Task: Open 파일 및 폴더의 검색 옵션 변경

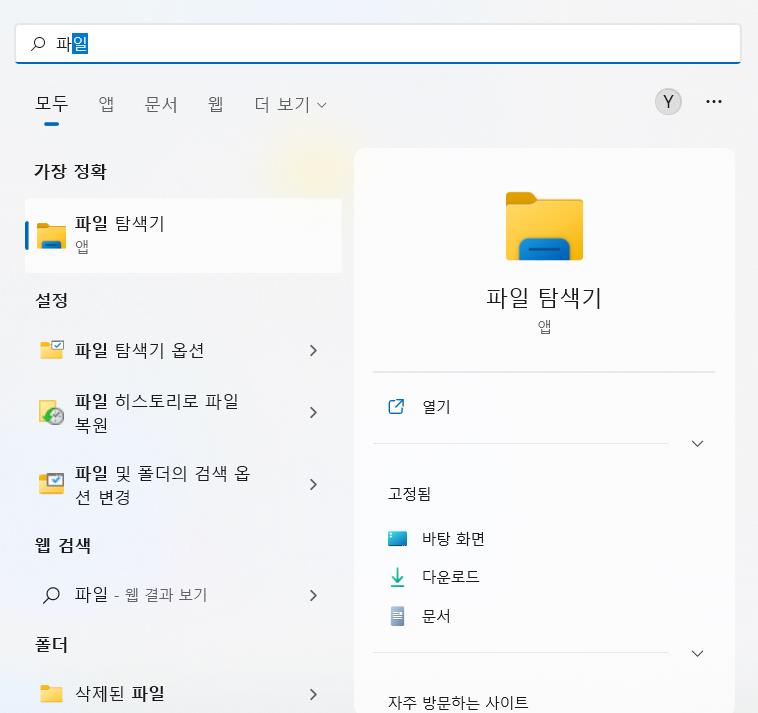Action: [184, 484]
